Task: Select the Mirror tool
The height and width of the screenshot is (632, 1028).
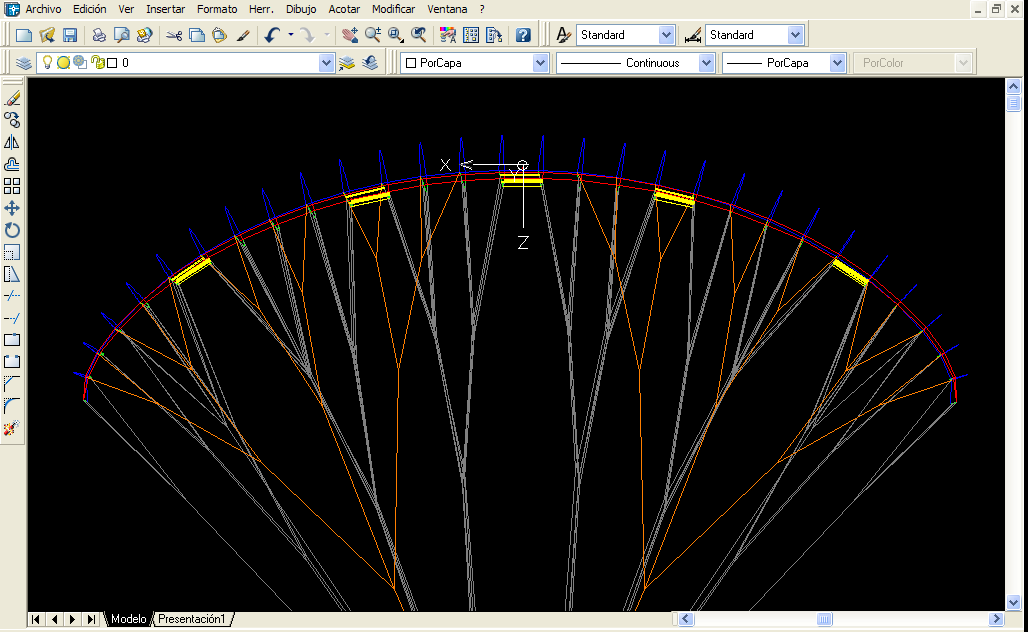Action: (x=12, y=142)
